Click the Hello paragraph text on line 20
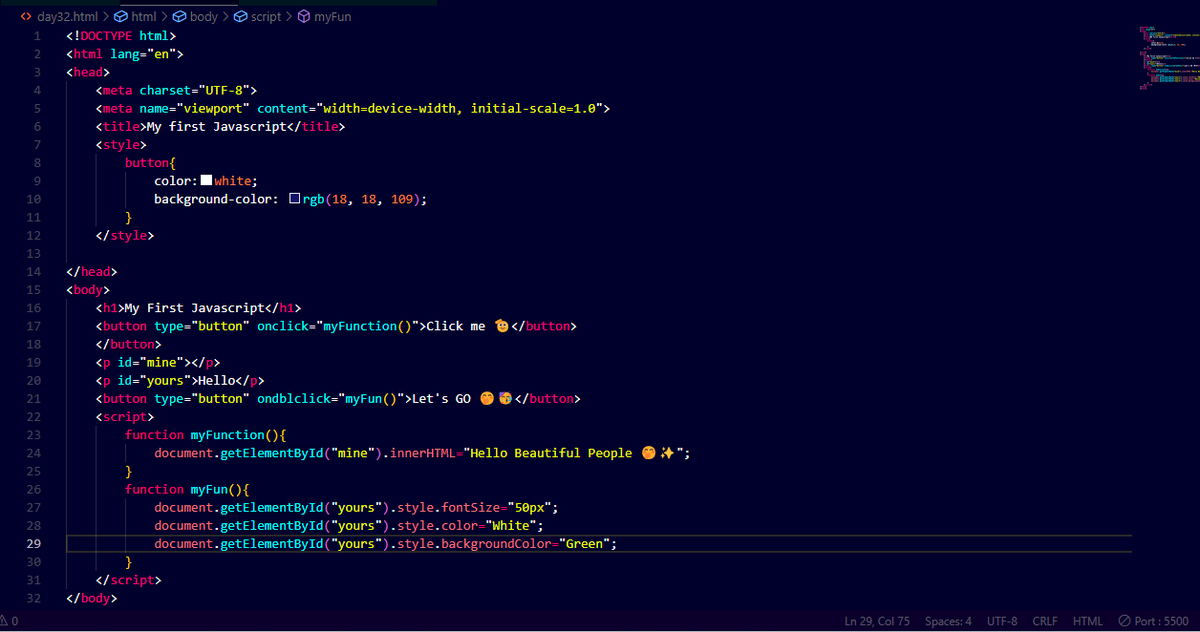Screen dimensions: 1200x632 coord(216,380)
